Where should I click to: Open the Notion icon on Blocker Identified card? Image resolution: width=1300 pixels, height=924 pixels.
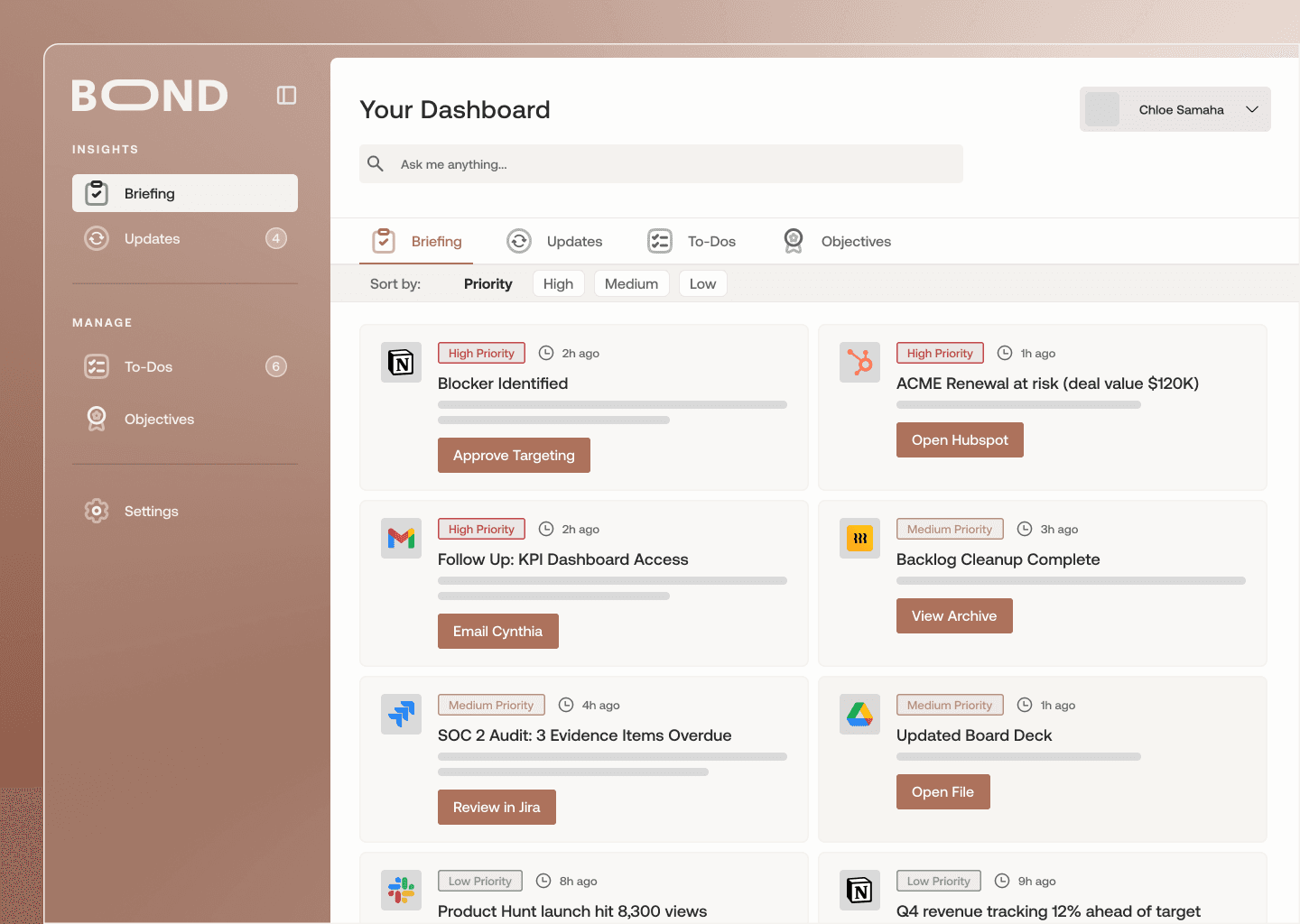pos(401,362)
